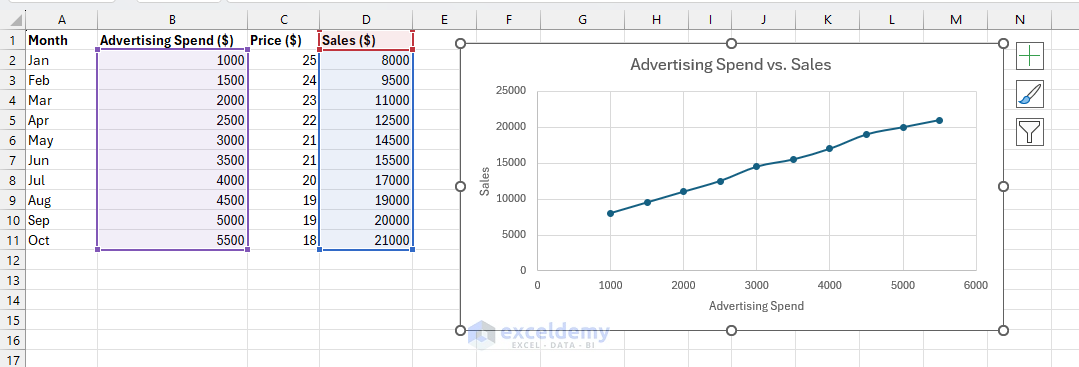Select the price cell showing 24
Screen dimensions: 1079x367
coord(283,80)
